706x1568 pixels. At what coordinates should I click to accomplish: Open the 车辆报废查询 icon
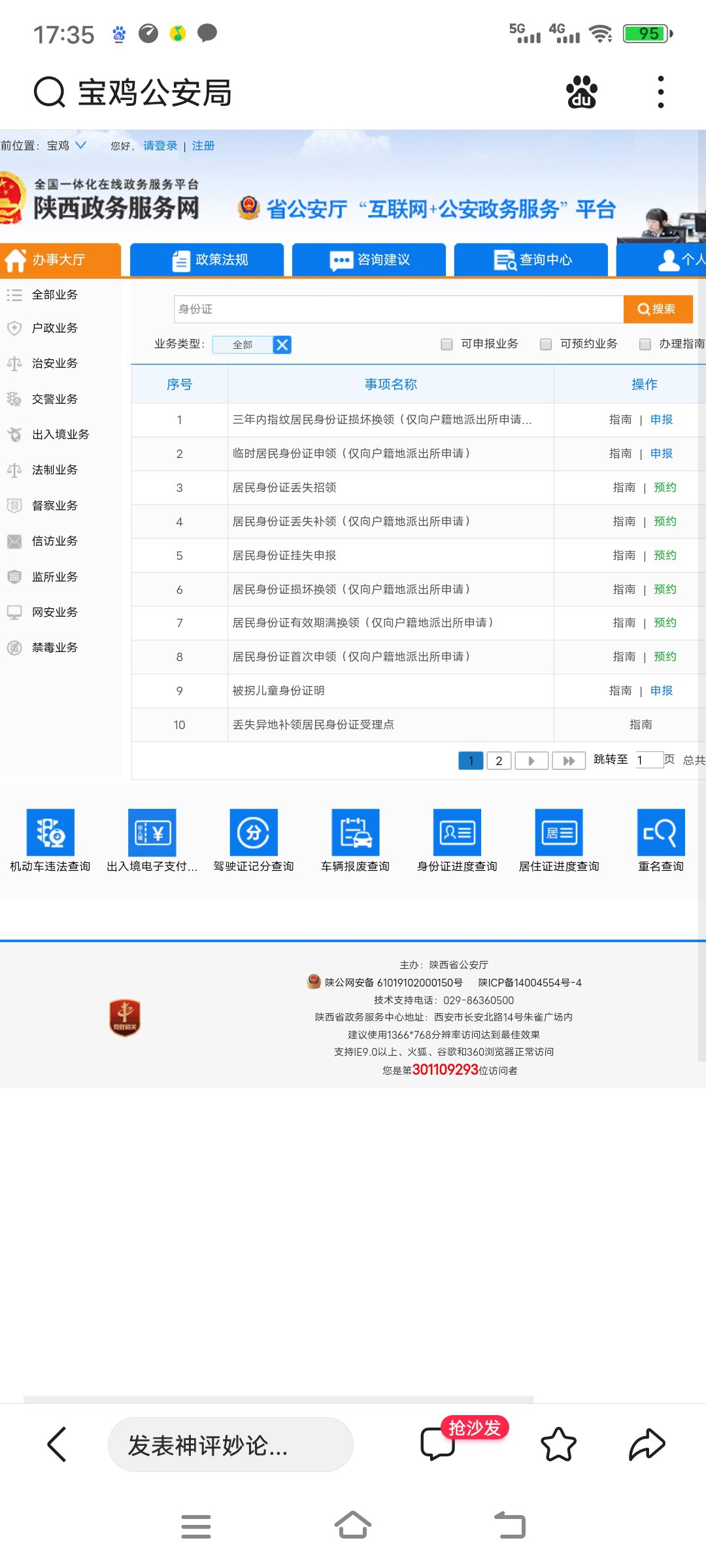point(355,832)
